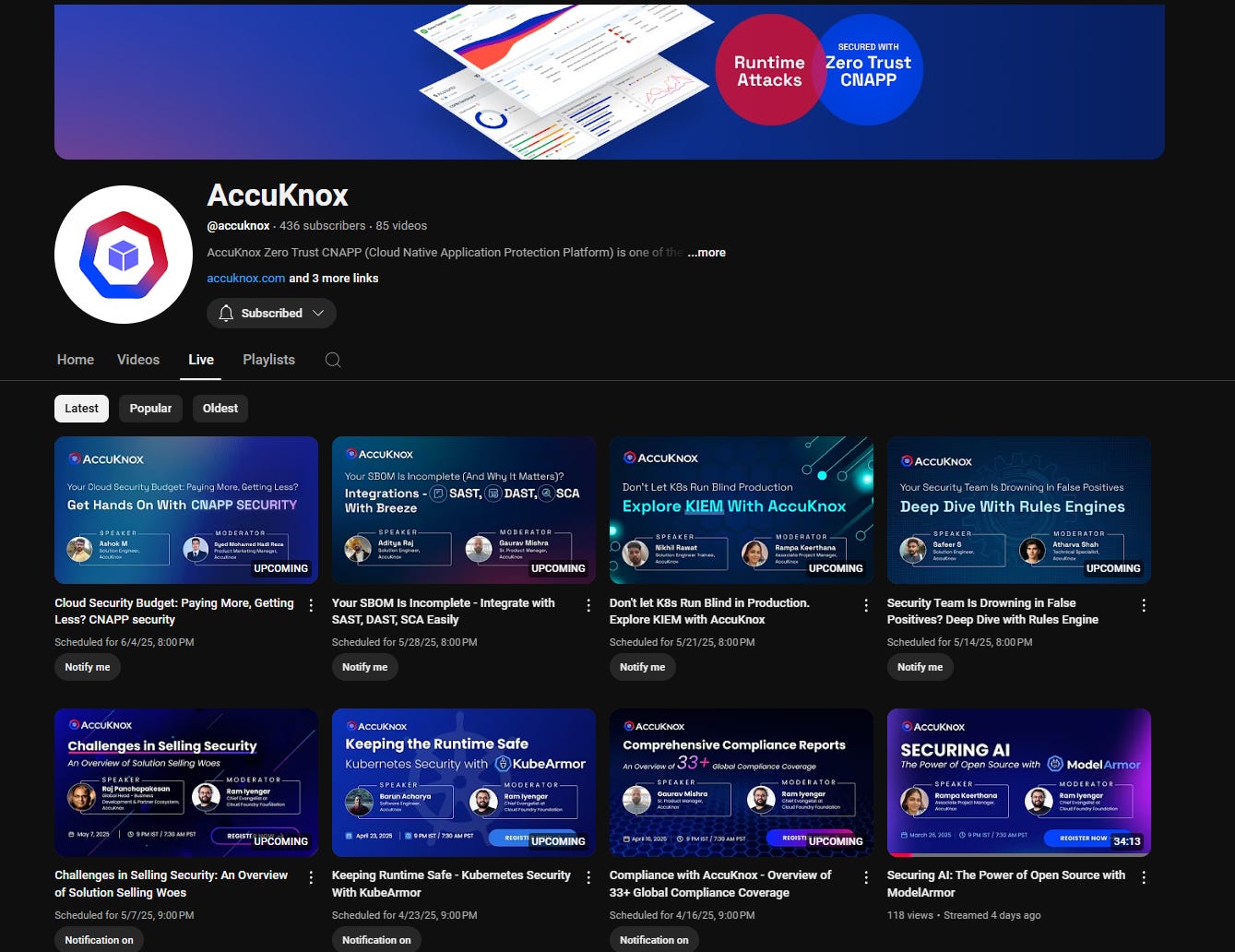The height and width of the screenshot is (952, 1235).
Task: Switch to the Videos tab
Action: tap(138, 360)
